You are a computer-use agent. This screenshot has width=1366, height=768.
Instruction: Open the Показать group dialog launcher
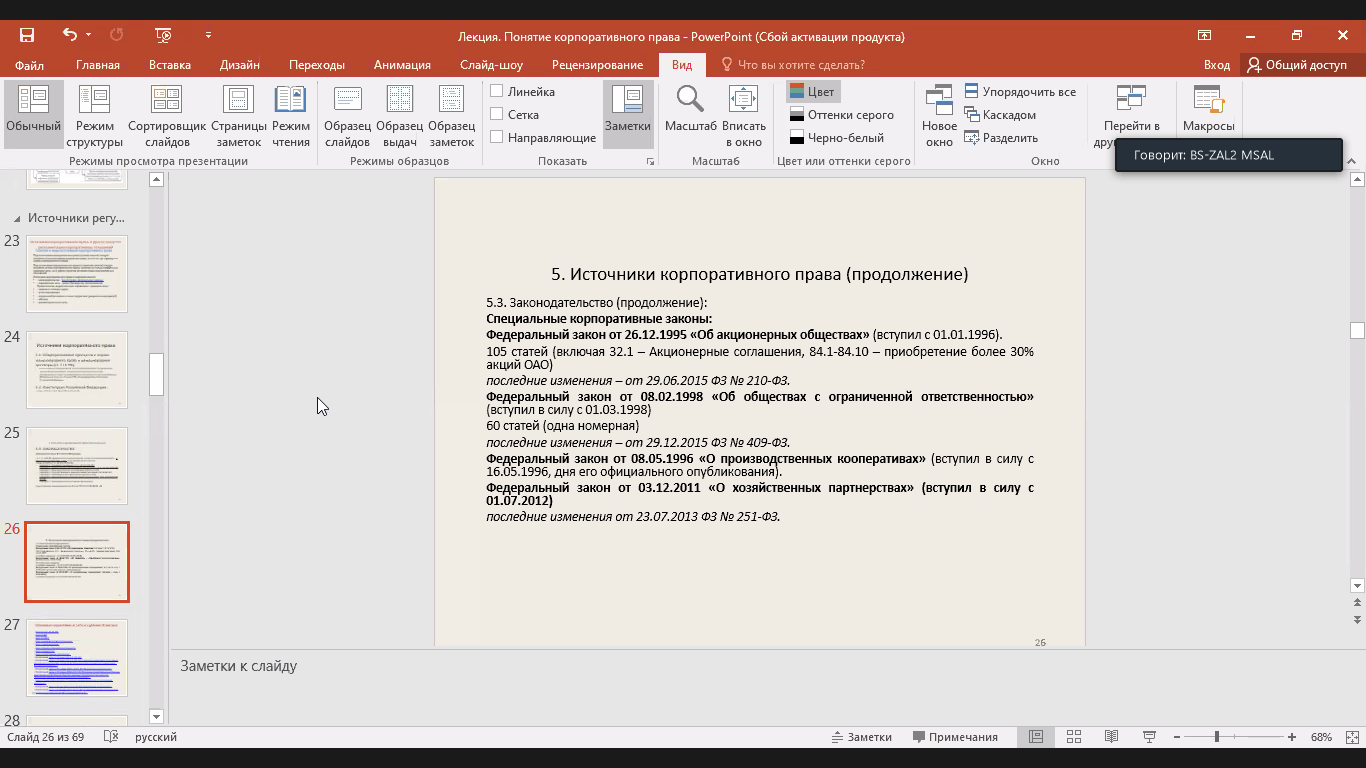pos(651,161)
